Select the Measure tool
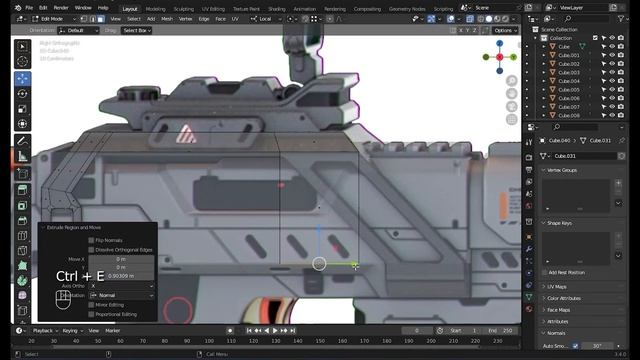This screenshot has height=360, width=640. [x=22, y=156]
